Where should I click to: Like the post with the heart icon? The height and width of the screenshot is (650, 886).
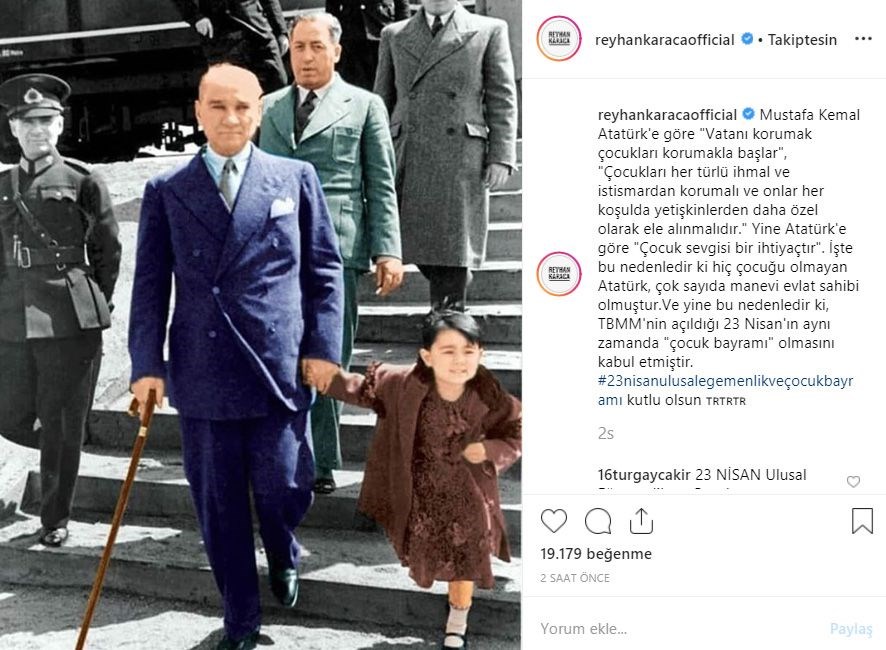554,521
